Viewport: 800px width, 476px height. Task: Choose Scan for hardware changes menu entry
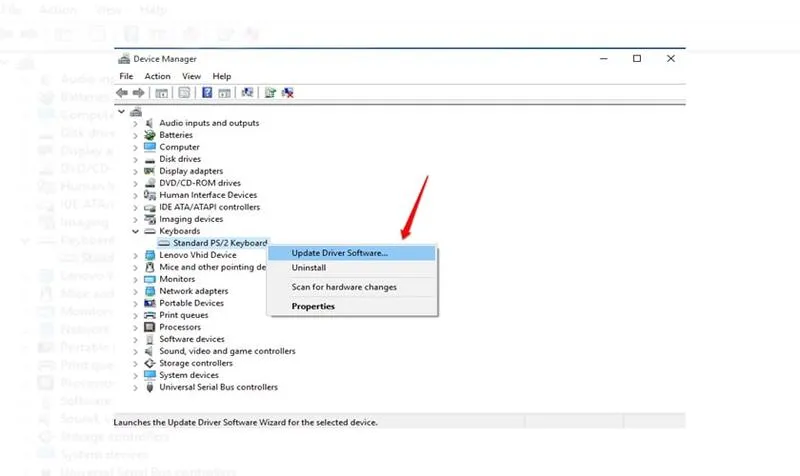[344, 287]
